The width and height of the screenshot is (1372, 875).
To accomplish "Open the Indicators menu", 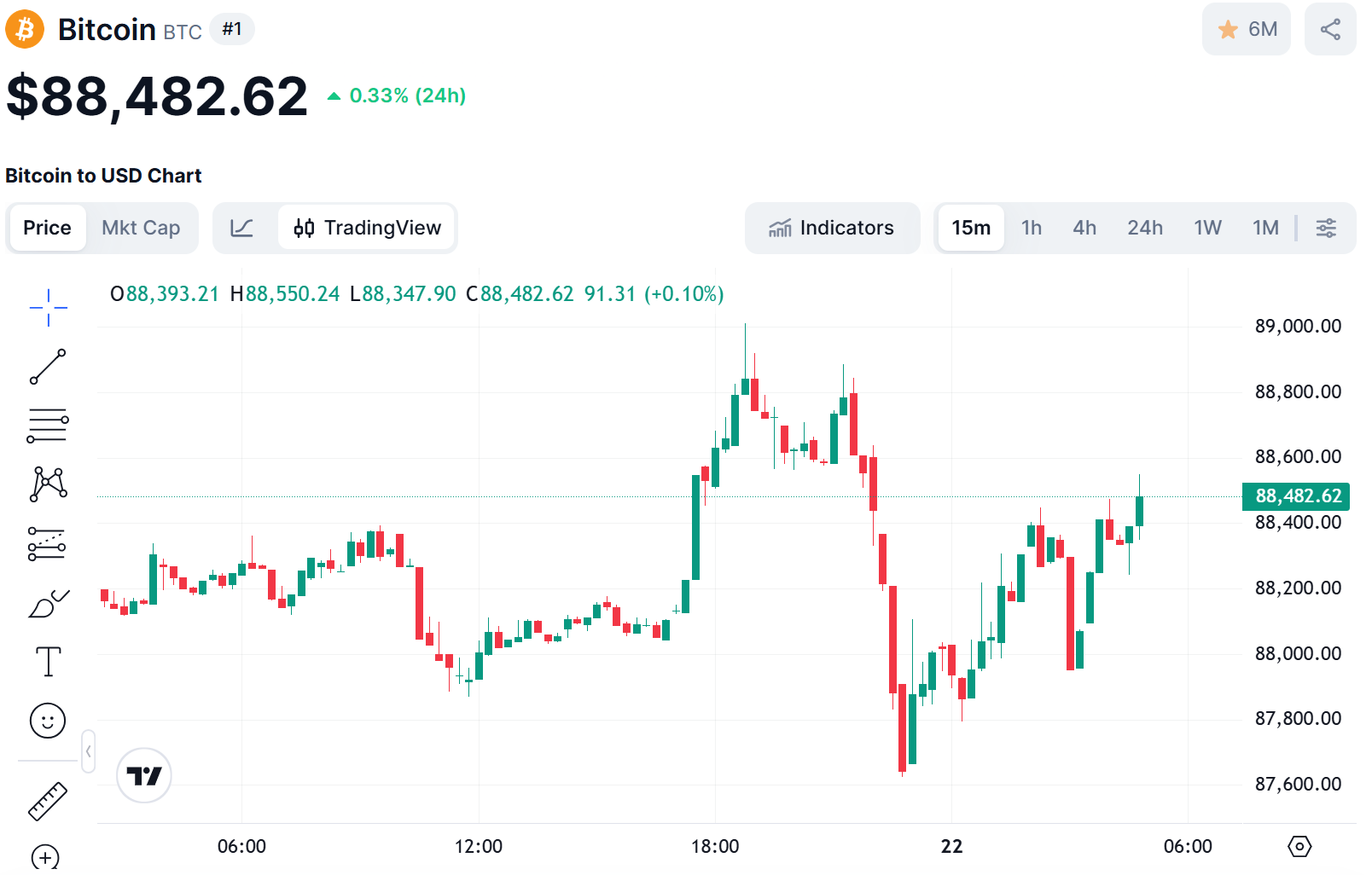I will pyautogui.click(x=832, y=228).
